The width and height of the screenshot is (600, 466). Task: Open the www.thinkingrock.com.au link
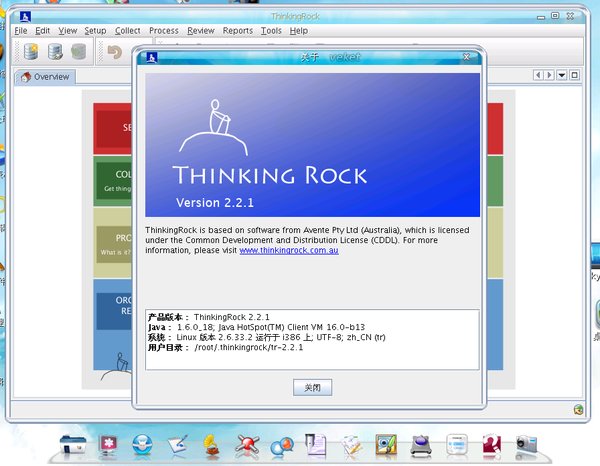(x=289, y=250)
